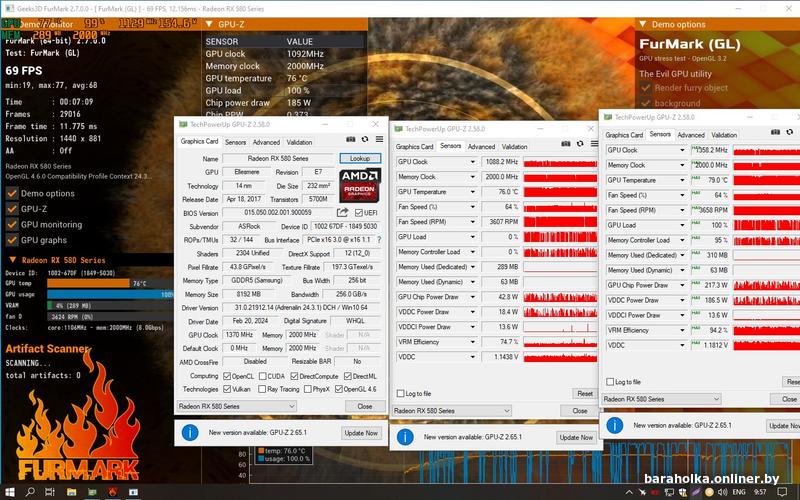Toggle GPU monitoring checkbox in FurMark
Screen dimensions: 800x500
pyautogui.click(x=12, y=224)
